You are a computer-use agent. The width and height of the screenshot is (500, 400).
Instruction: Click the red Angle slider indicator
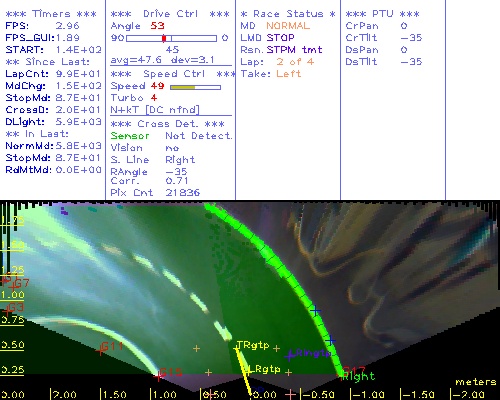(164, 38)
